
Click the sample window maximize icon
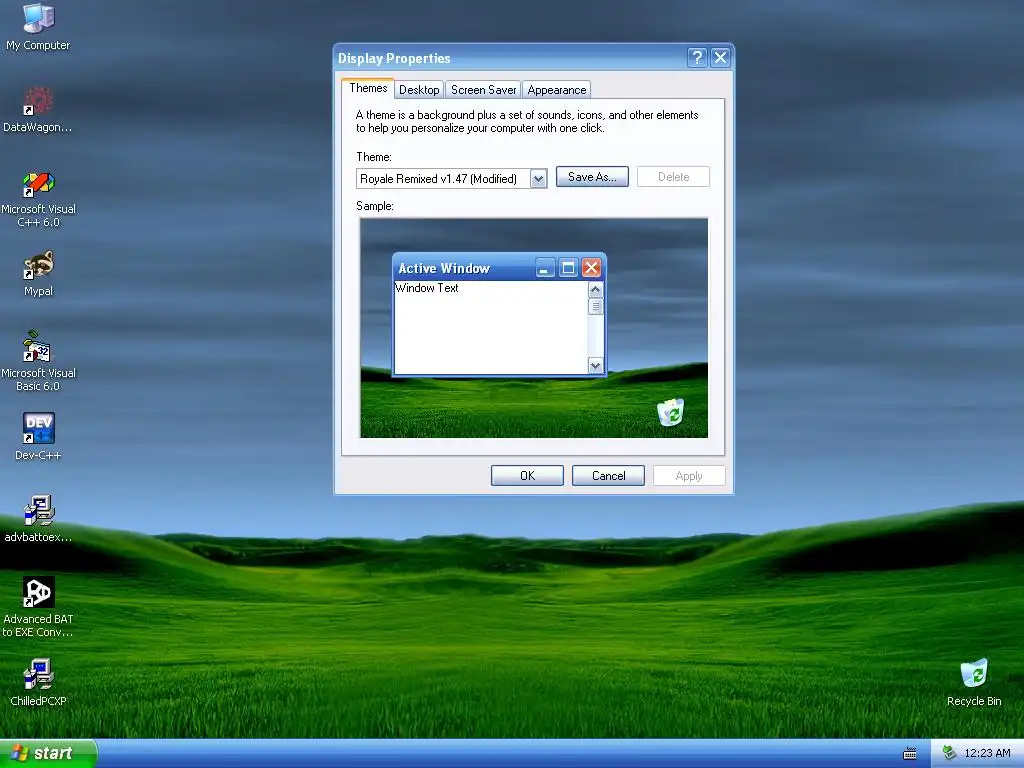pyautogui.click(x=568, y=267)
